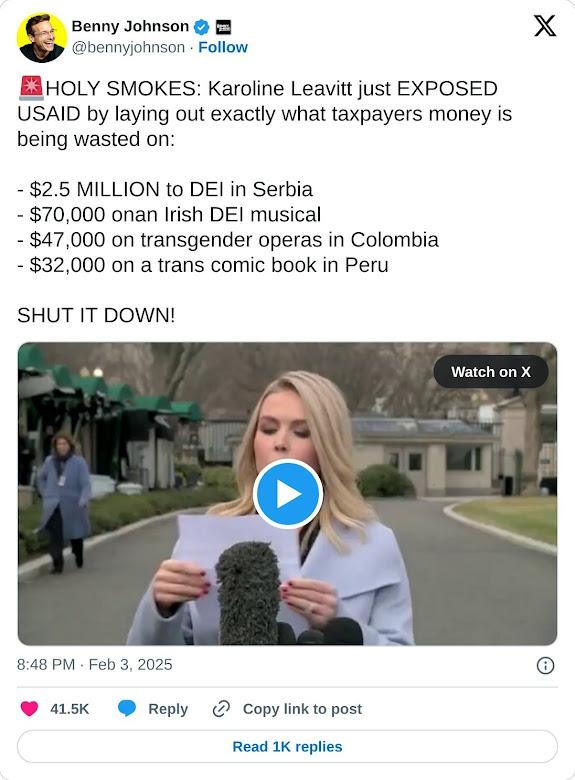The height and width of the screenshot is (780, 575).
Task: Open the @bennyjohnson handle link
Action: (128, 47)
